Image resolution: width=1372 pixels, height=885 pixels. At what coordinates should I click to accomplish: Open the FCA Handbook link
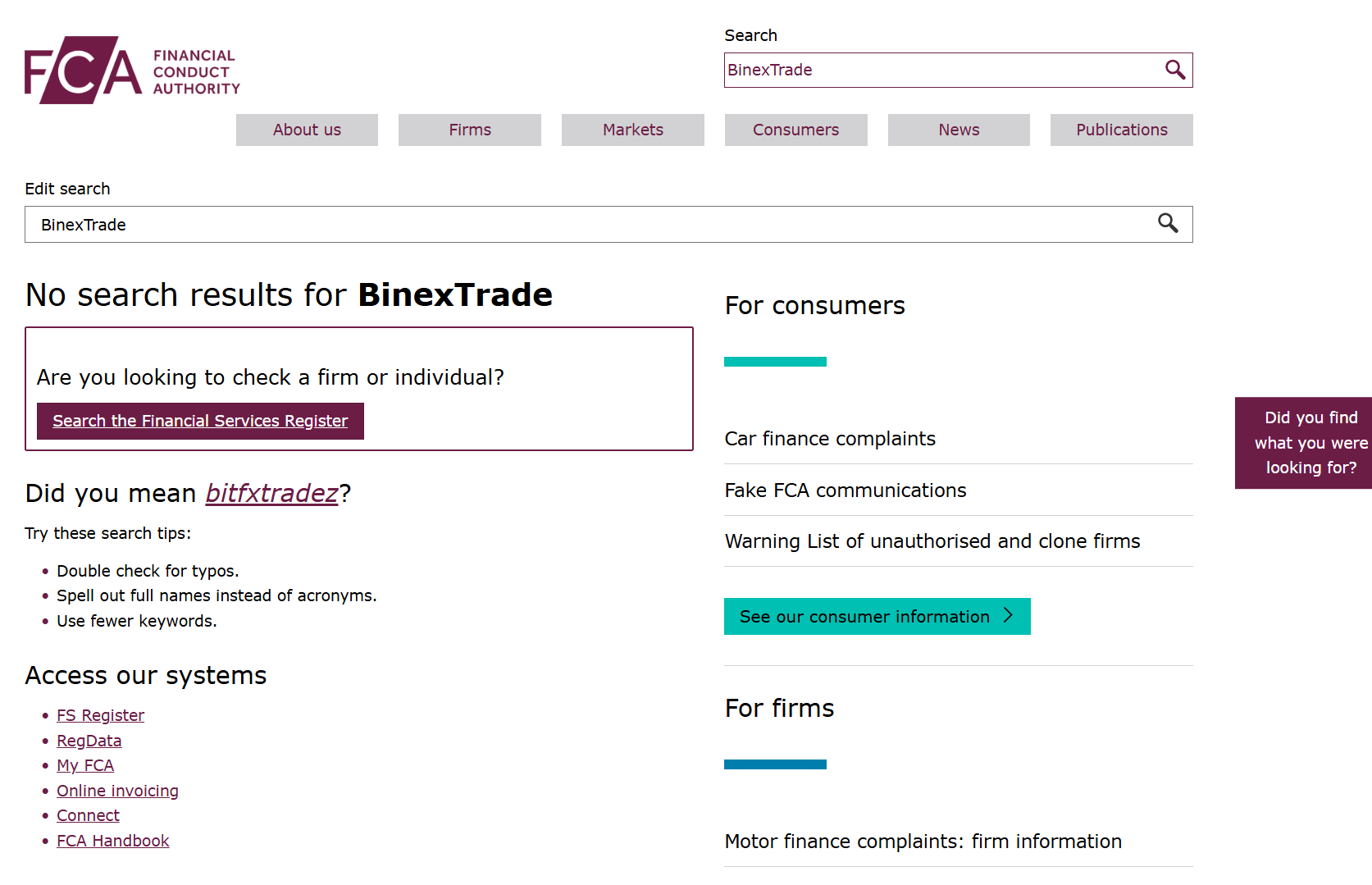pyautogui.click(x=112, y=840)
